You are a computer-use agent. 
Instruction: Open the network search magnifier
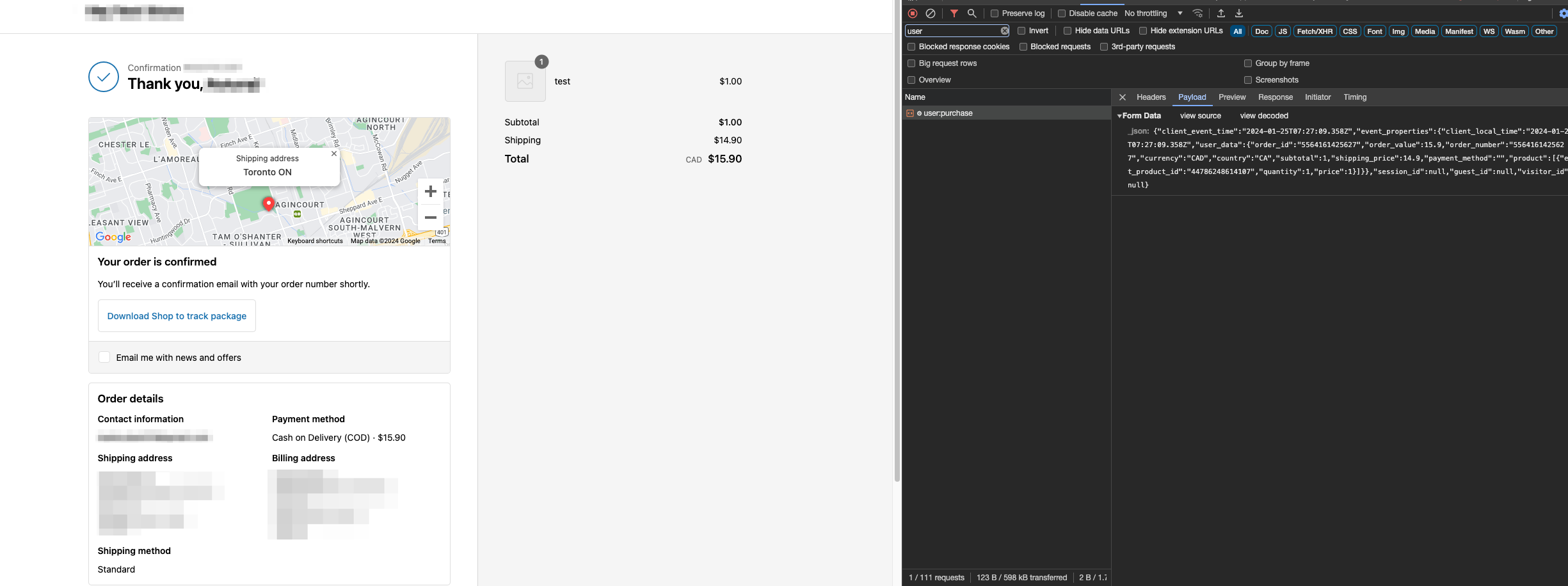point(972,13)
